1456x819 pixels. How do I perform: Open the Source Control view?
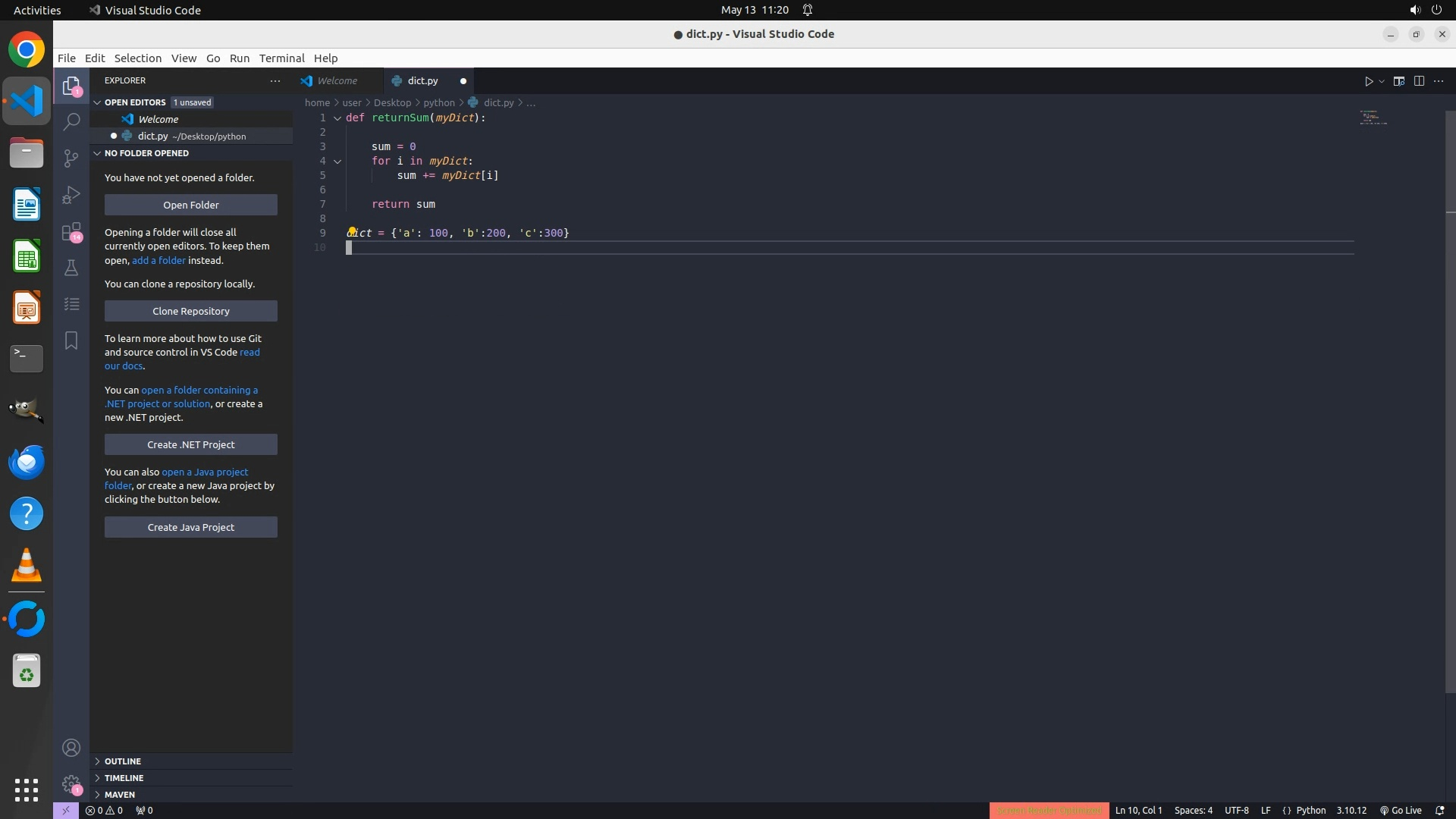pyautogui.click(x=71, y=158)
